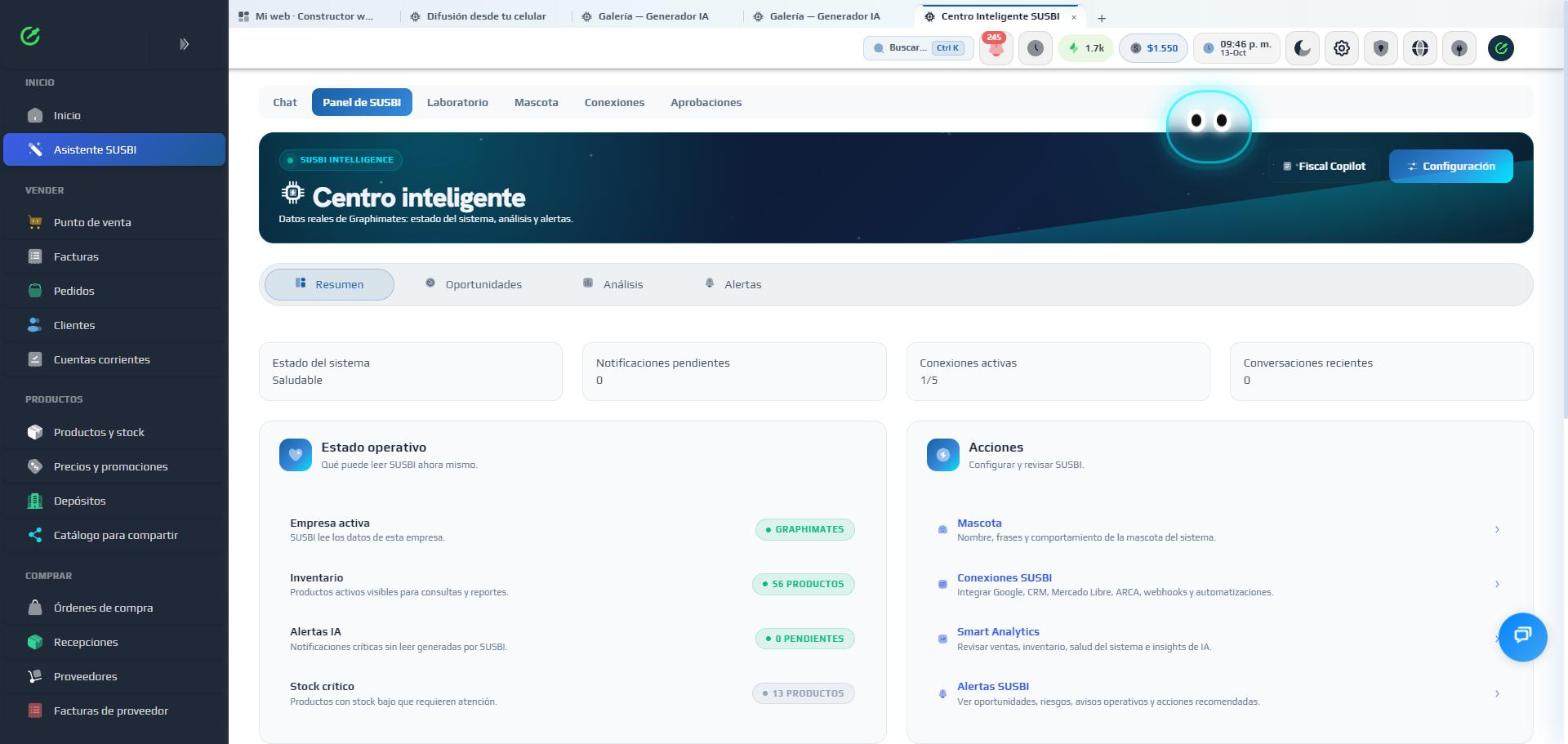Open Fiscal Copilot
This screenshot has height=744, width=1568.
[x=1324, y=166]
